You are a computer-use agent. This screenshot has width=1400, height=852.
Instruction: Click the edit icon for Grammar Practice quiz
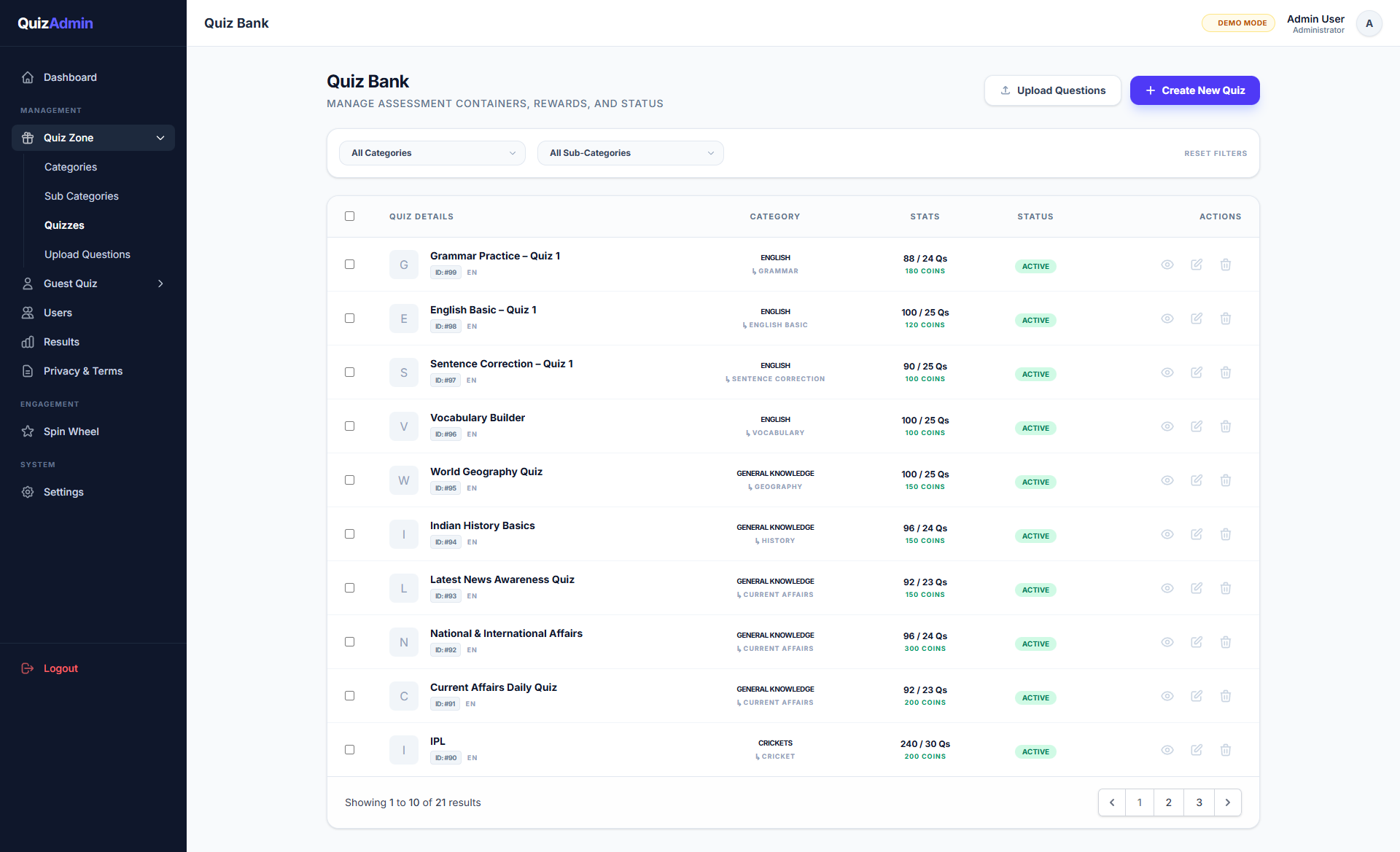coord(1197,265)
